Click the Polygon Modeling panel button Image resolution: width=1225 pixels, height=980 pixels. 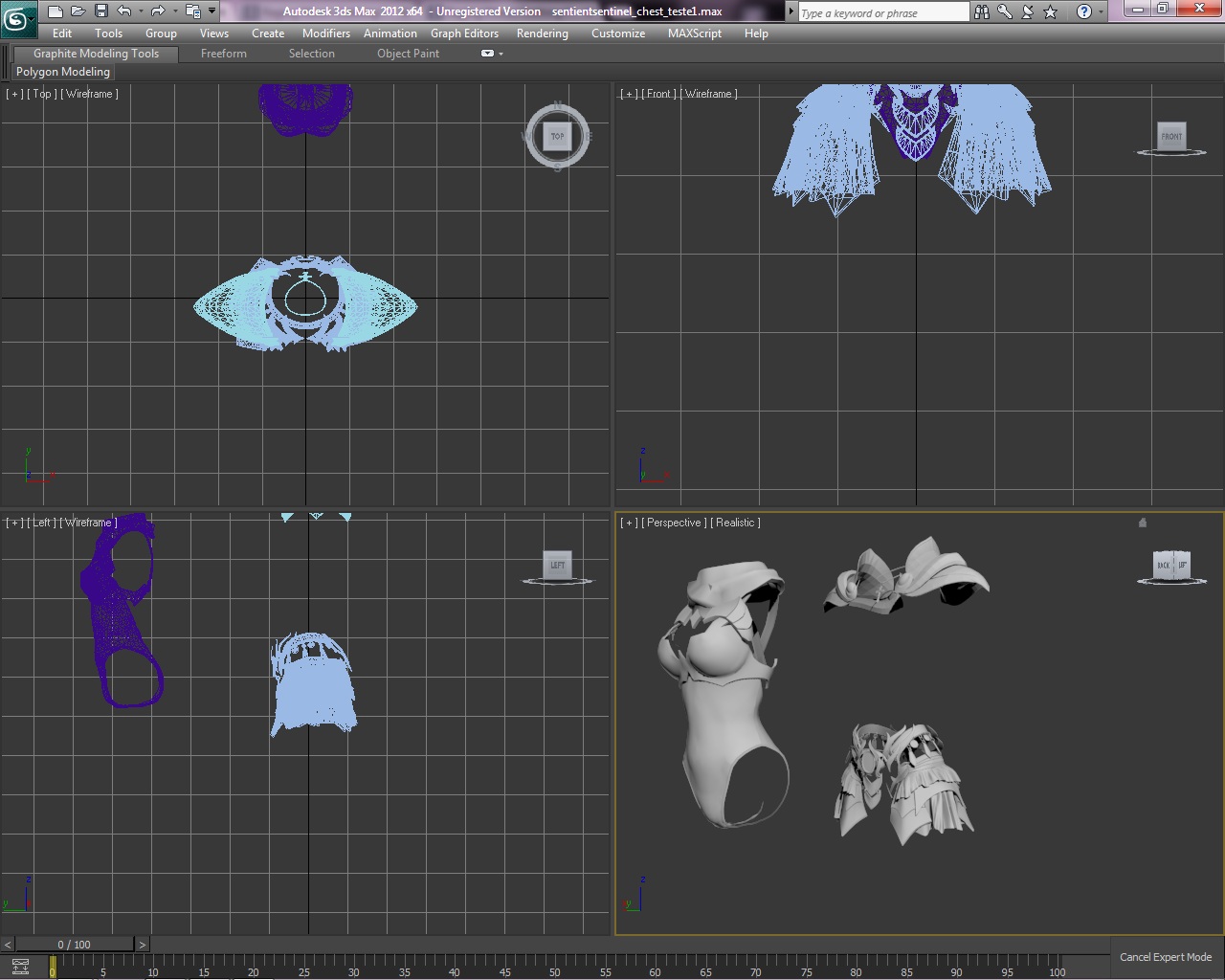(63, 72)
